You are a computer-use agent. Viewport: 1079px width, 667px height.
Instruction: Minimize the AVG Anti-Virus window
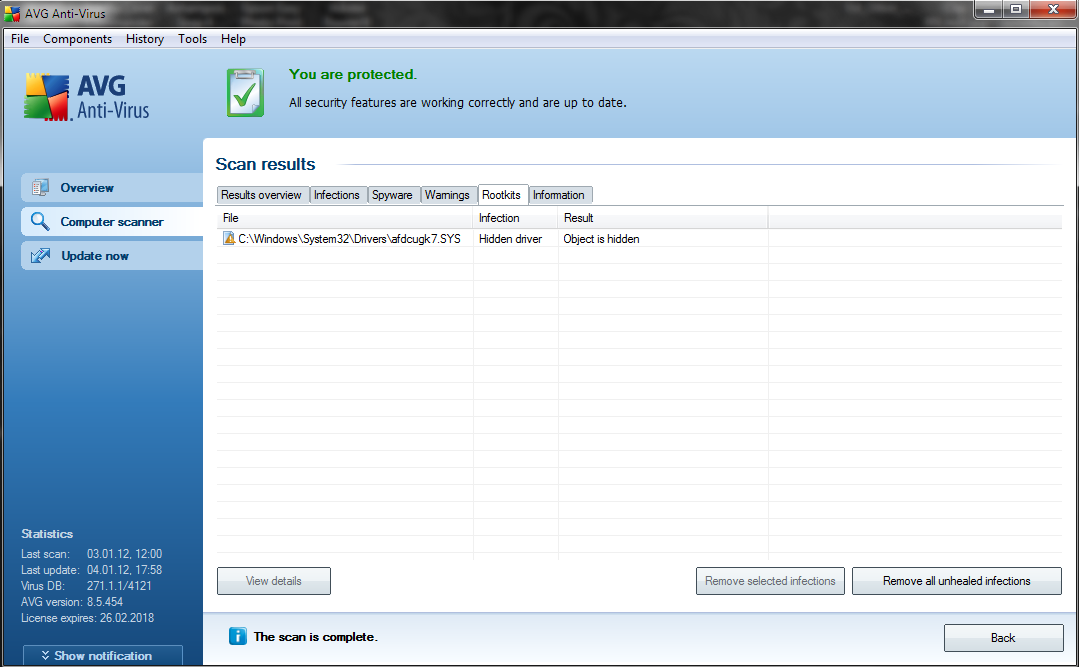click(x=988, y=10)
